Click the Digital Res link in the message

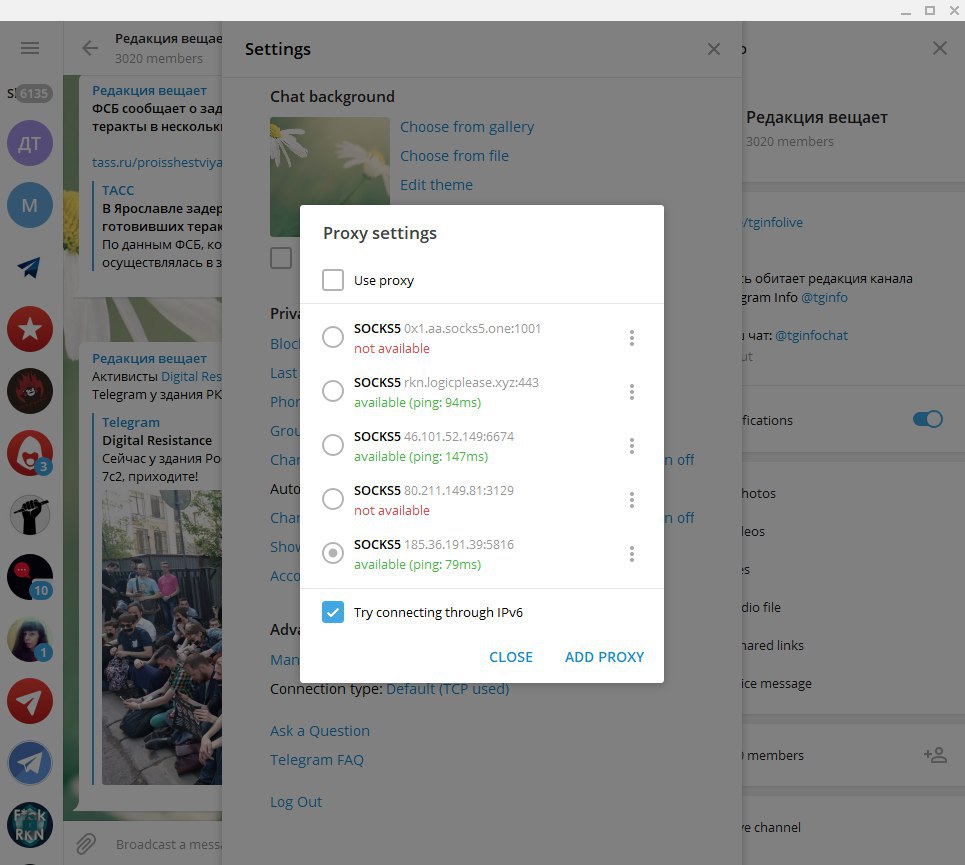point(191,377)
